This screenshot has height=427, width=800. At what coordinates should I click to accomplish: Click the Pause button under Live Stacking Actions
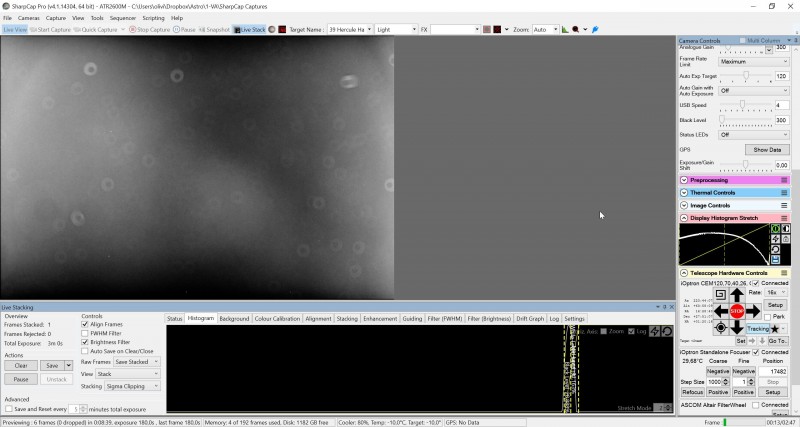click(x=21, y=379)
